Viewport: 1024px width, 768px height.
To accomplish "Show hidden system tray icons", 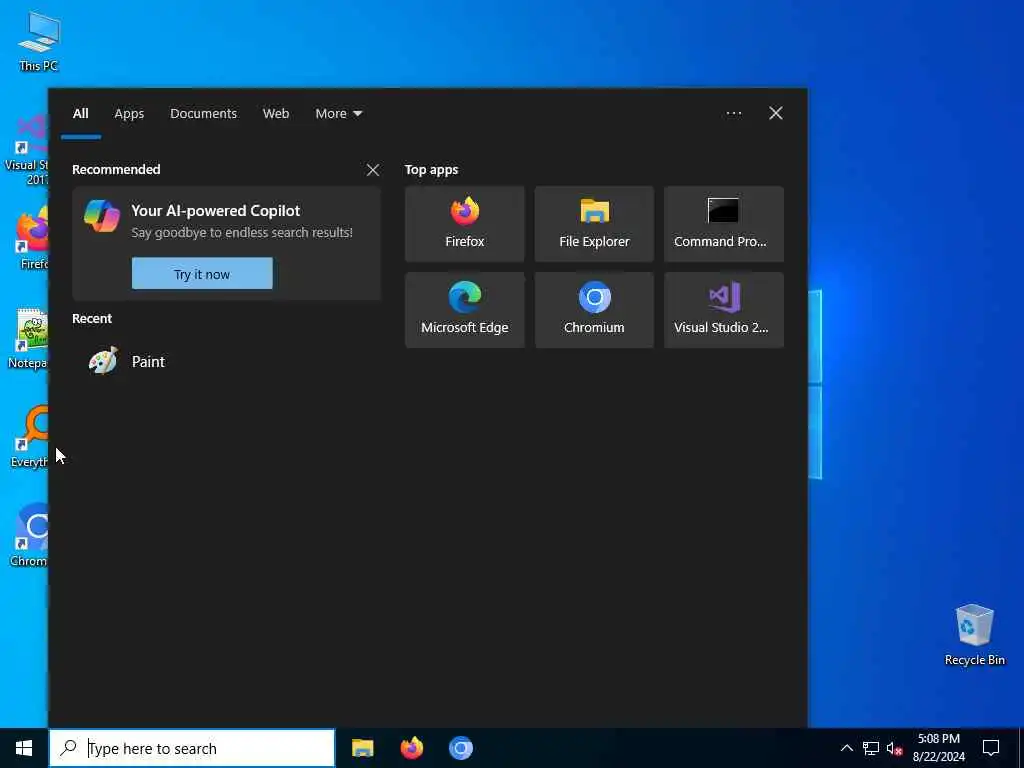I will tap(846, 748).
